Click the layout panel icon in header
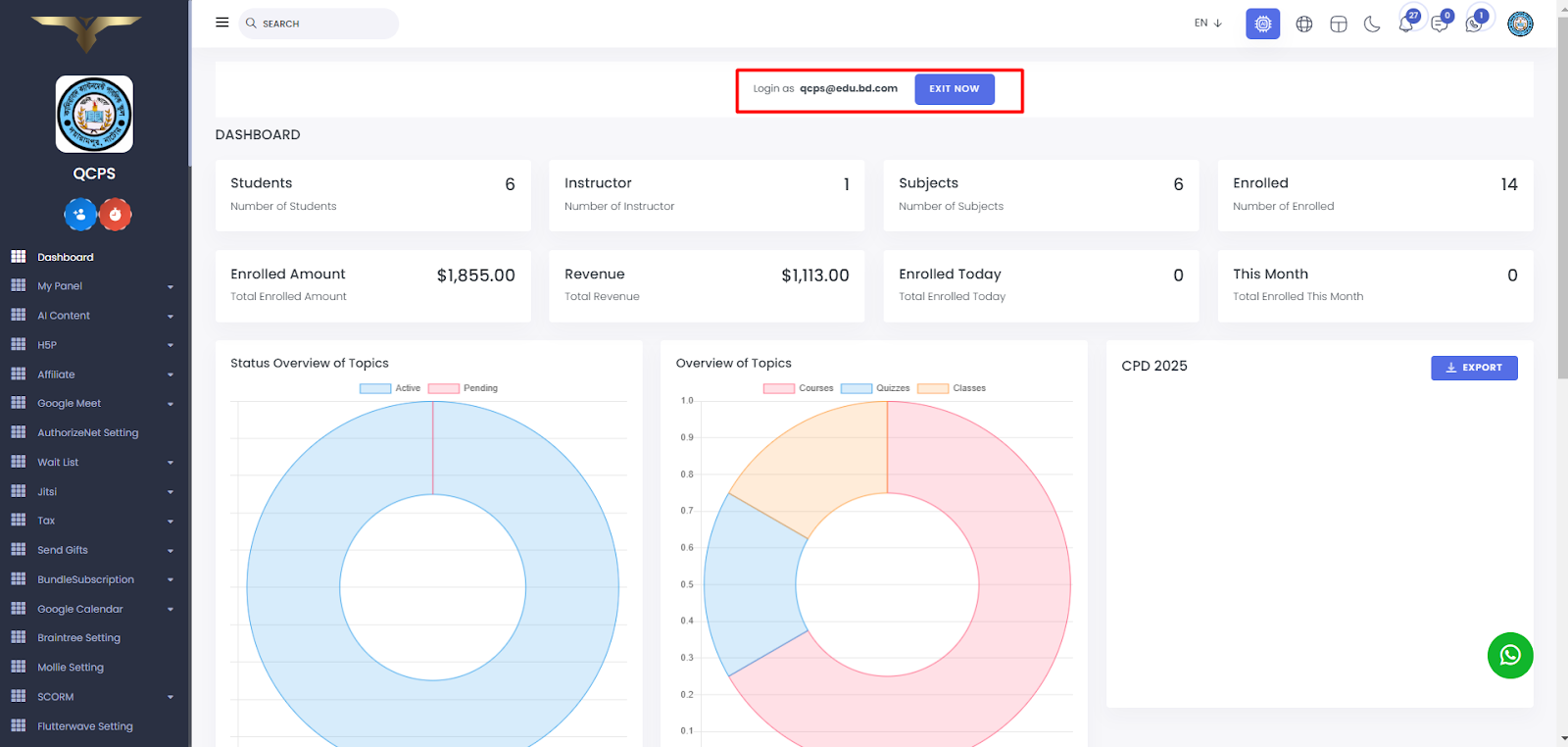This screenshot has width=1568, height=747. (1338, 24)
